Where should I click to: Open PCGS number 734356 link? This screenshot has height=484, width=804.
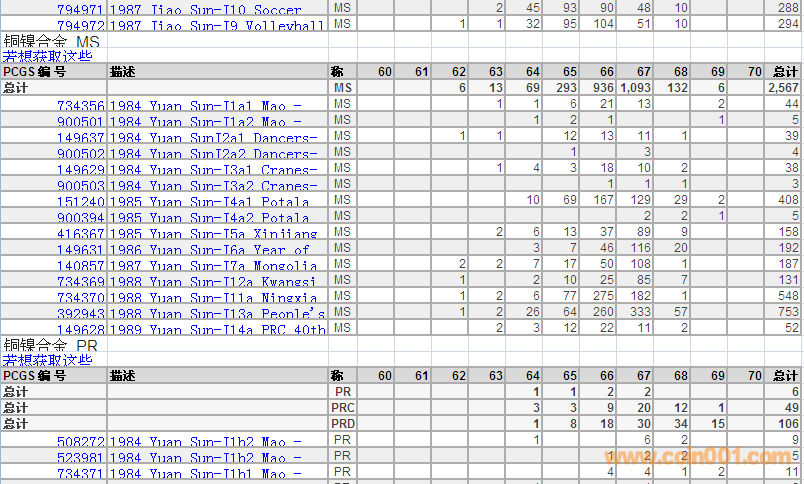click(80, 105)
